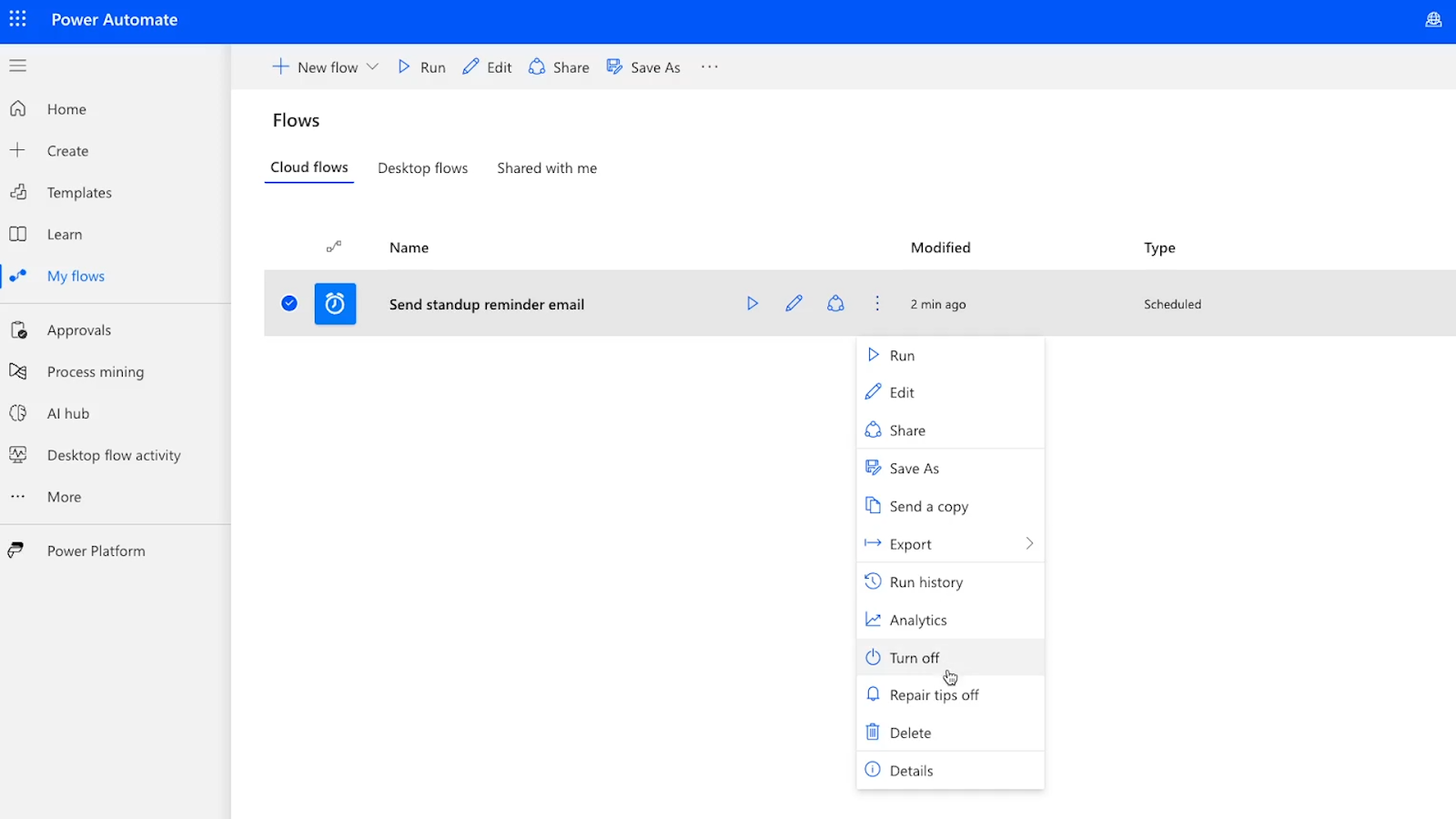
Task: Click the 'Scheduled' type cell
Action: (x=1172, y=305)
